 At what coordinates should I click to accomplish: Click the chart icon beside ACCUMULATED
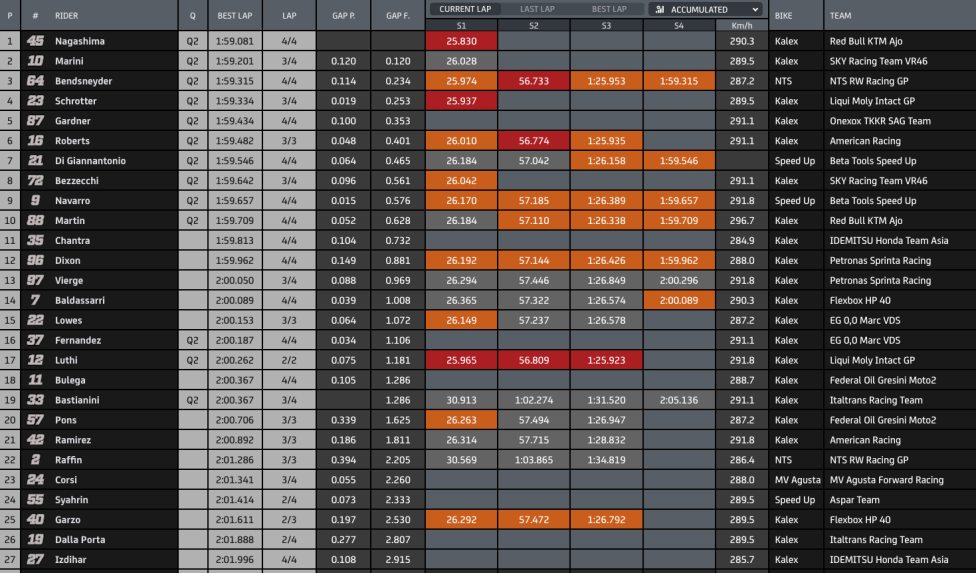coord(660,9)
